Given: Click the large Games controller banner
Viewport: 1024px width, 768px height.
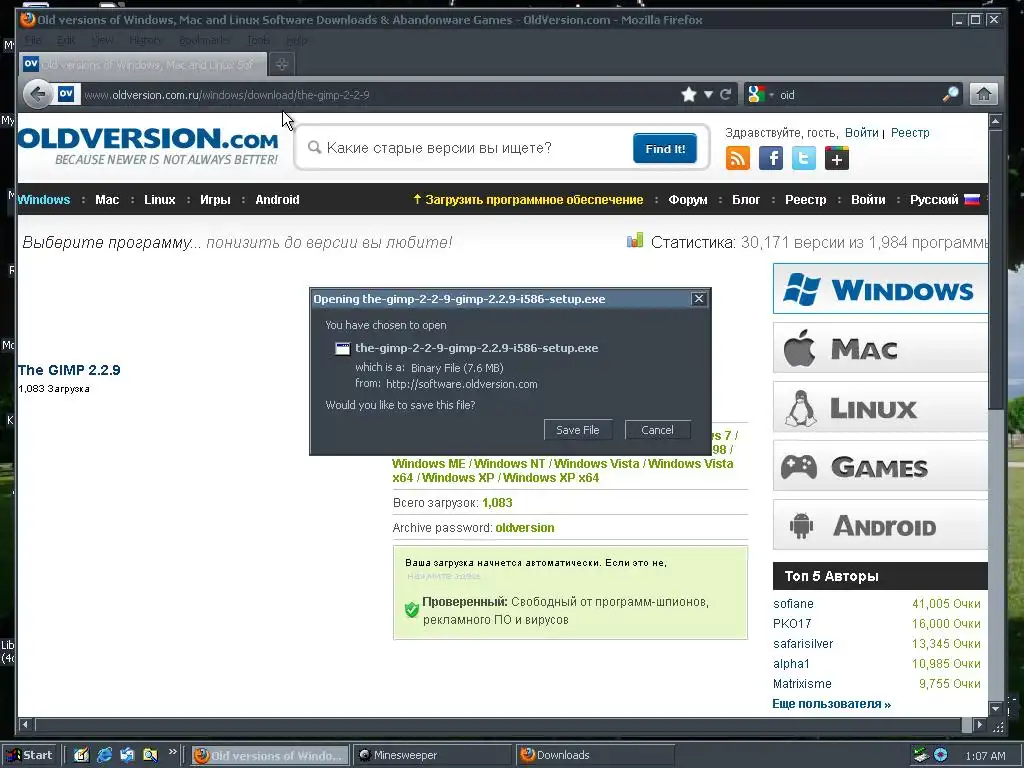Looking at the screenshot, I should 880,466.
